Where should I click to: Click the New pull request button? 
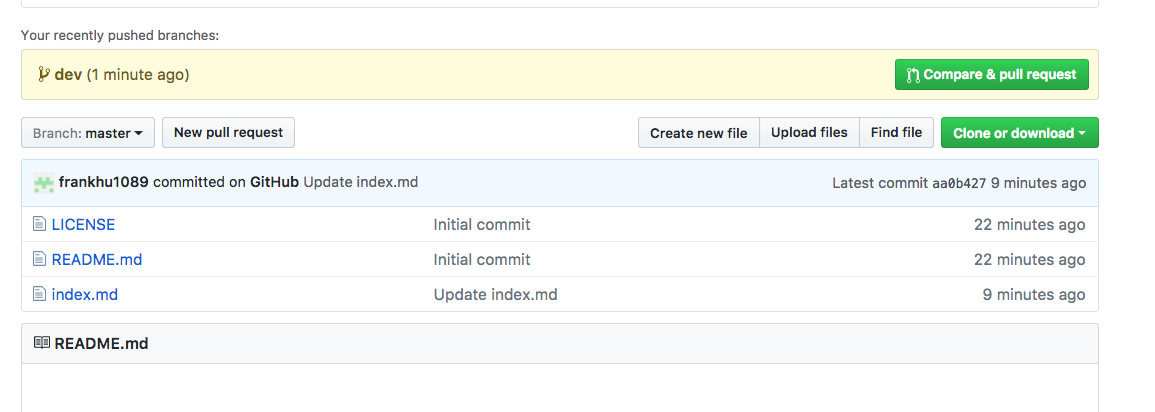click(x=228, y=133)
